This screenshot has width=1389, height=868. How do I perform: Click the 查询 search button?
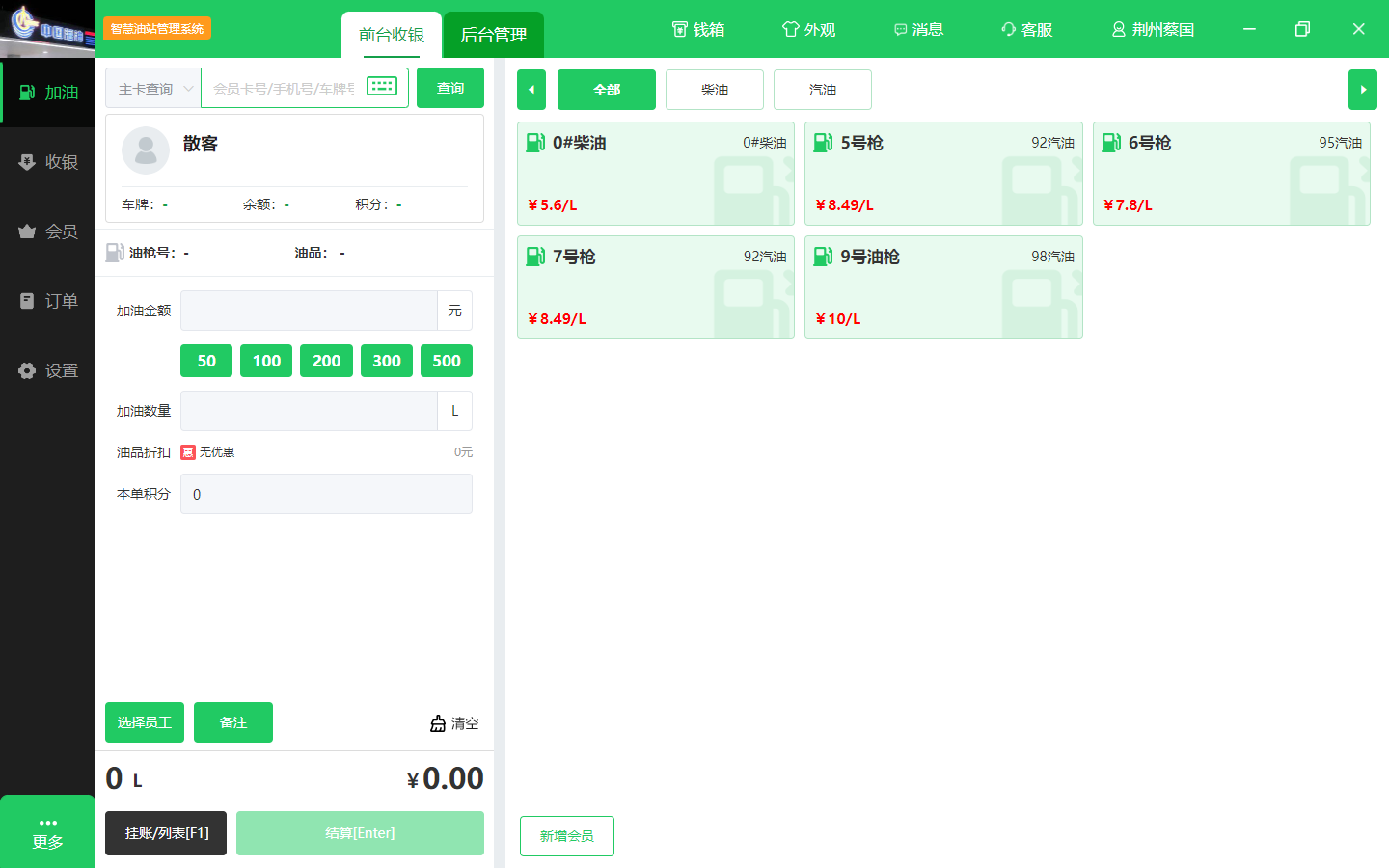coord(450,88)
